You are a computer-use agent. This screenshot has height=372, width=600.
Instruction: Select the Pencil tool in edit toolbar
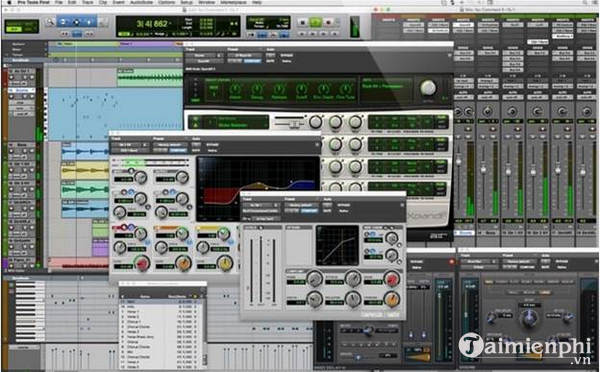pyautogui.click(x=103, y=22)
